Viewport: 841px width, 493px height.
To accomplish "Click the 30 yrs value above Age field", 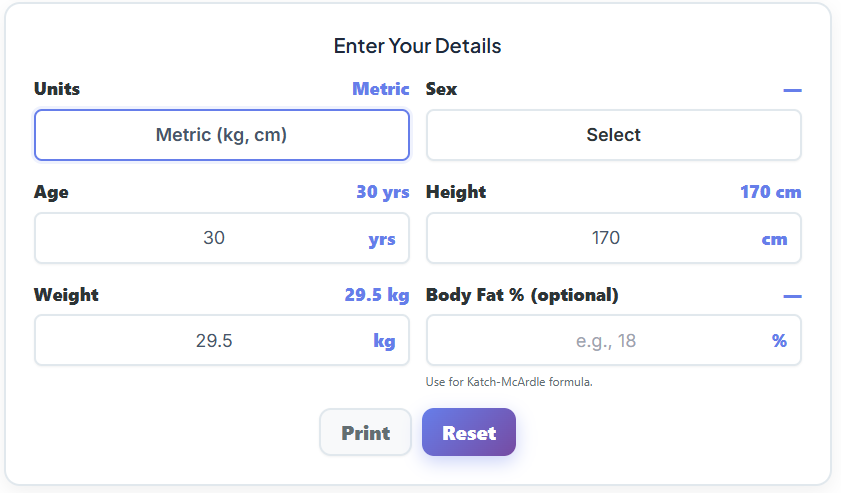I will pyautogui.click(x=382, y=192).
